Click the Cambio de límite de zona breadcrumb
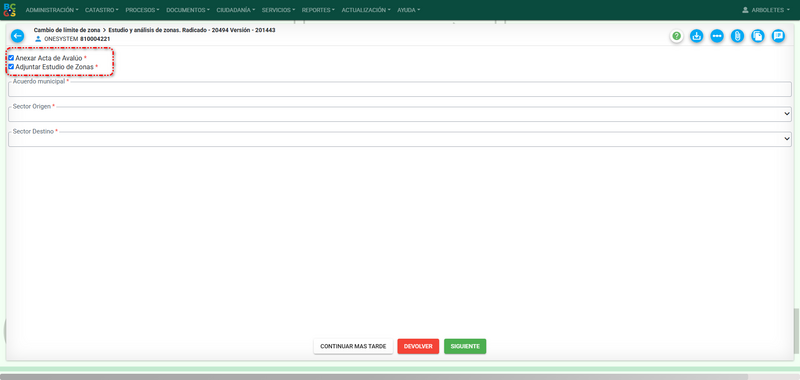800x380 pixels. (x=67, y=30)
